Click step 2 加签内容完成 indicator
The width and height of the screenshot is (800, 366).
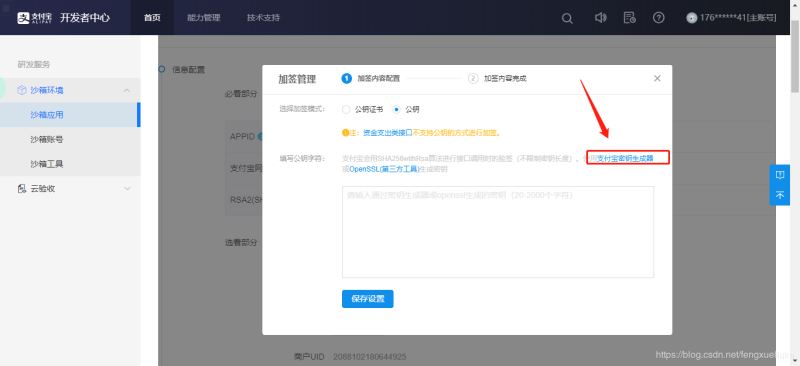click(x=497, y=79)
